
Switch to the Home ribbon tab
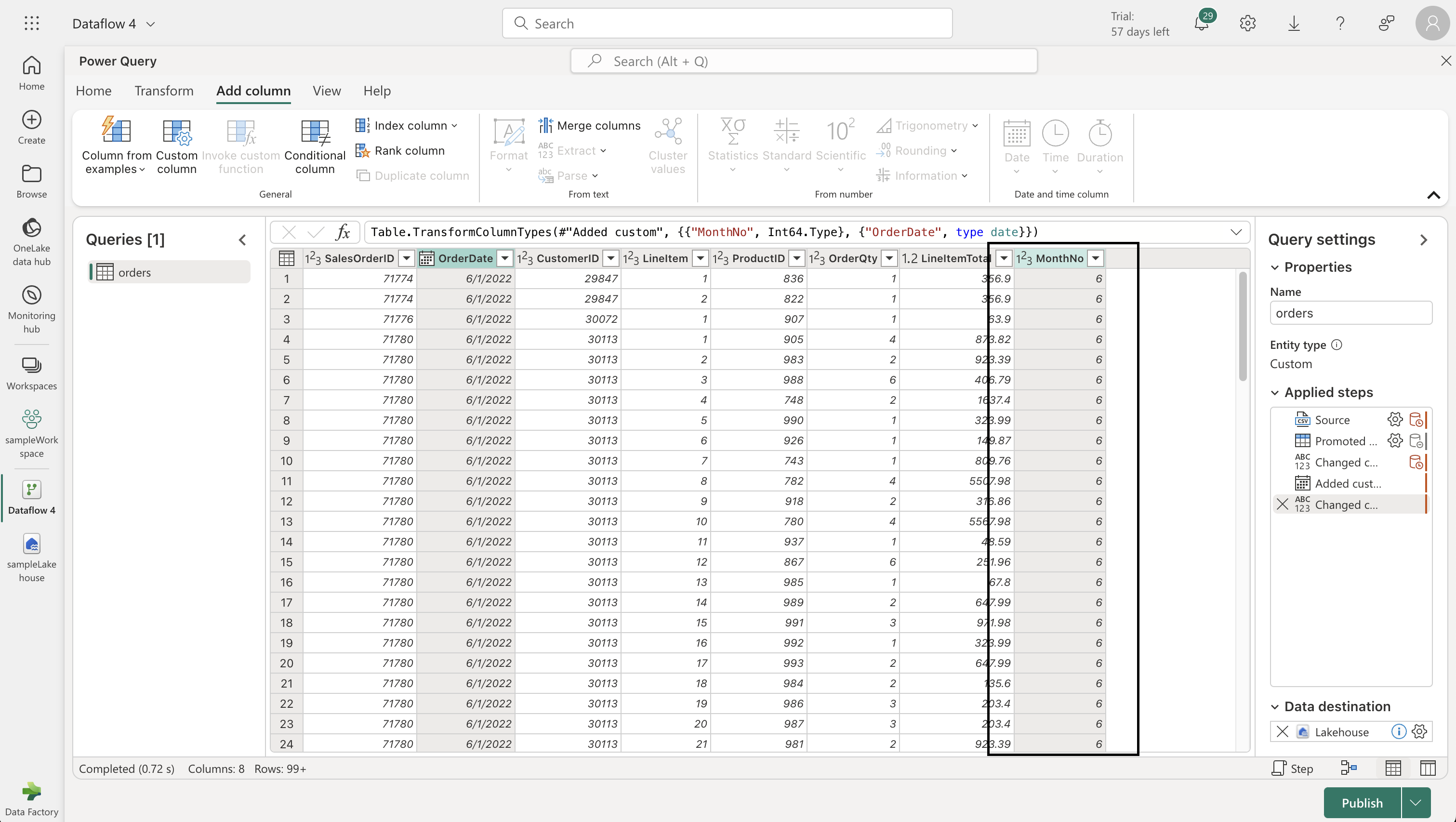[x=93, y=91]
